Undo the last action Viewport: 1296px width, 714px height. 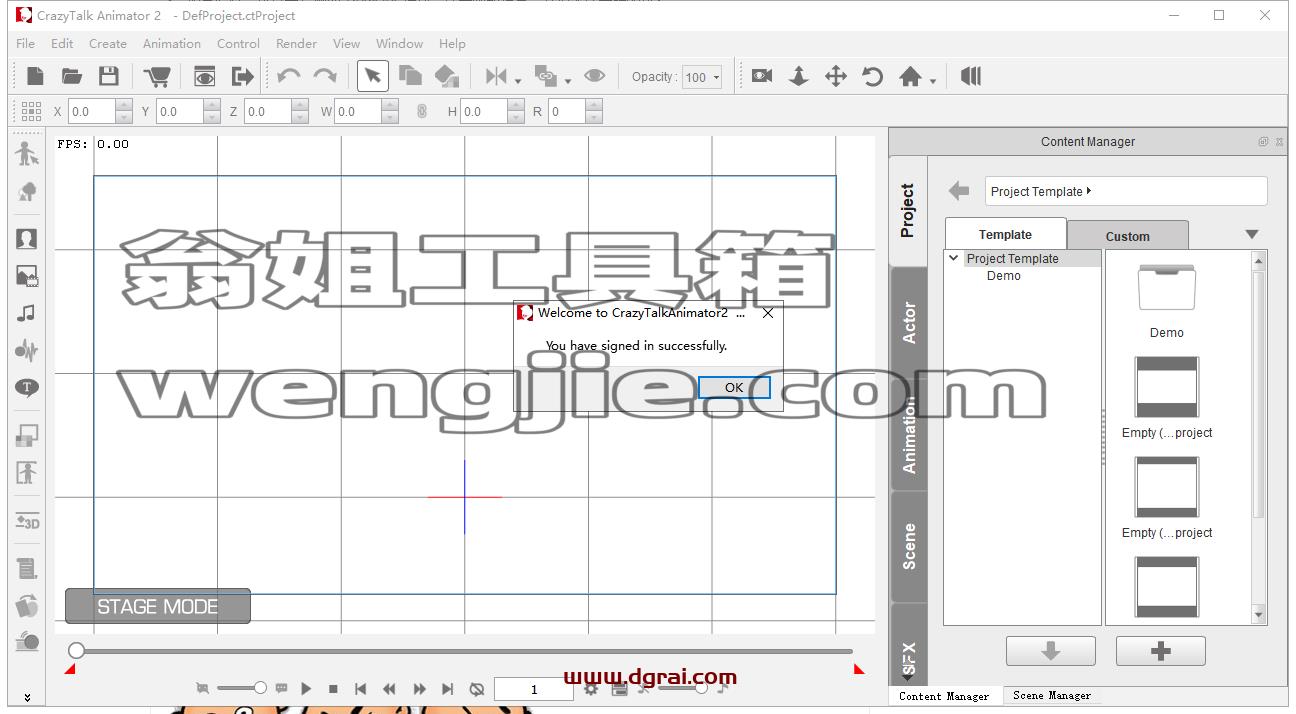point(289,76)
